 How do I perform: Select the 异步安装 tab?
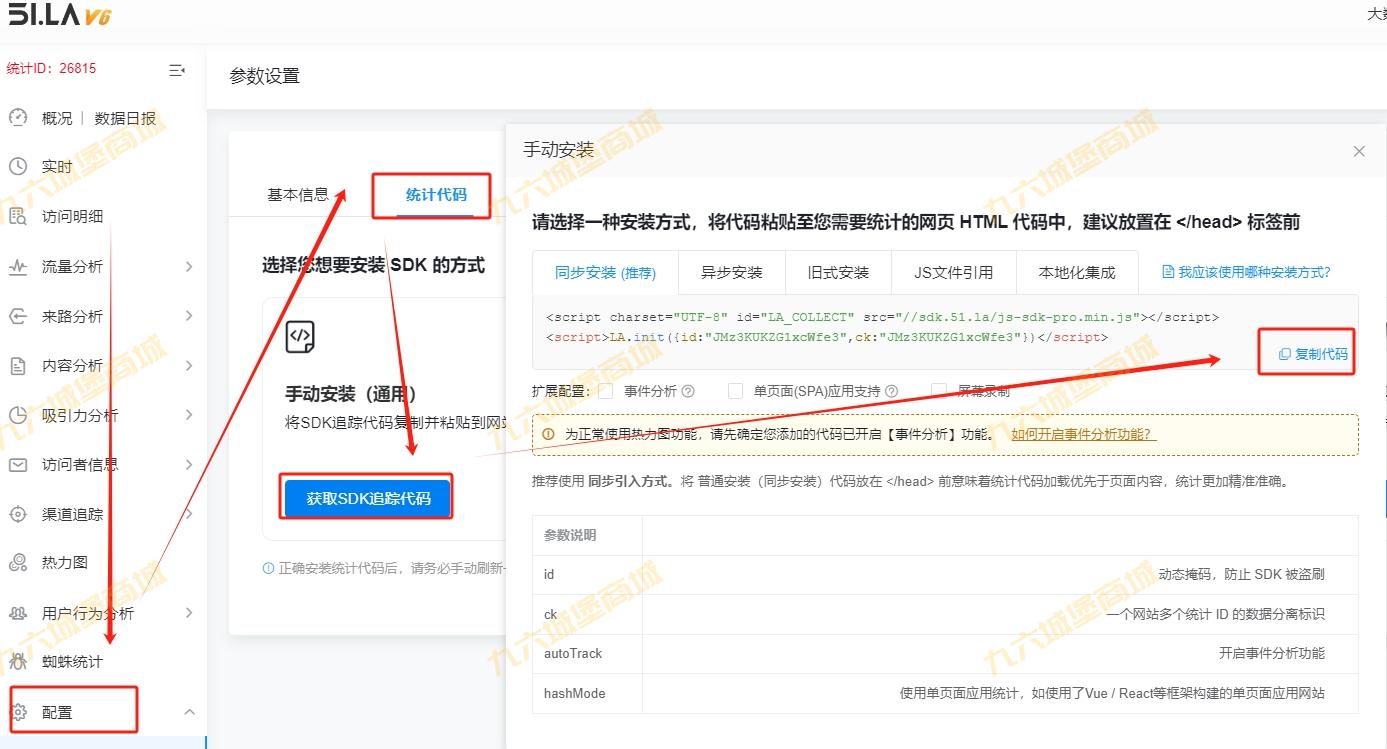click(x=732, y=272)
